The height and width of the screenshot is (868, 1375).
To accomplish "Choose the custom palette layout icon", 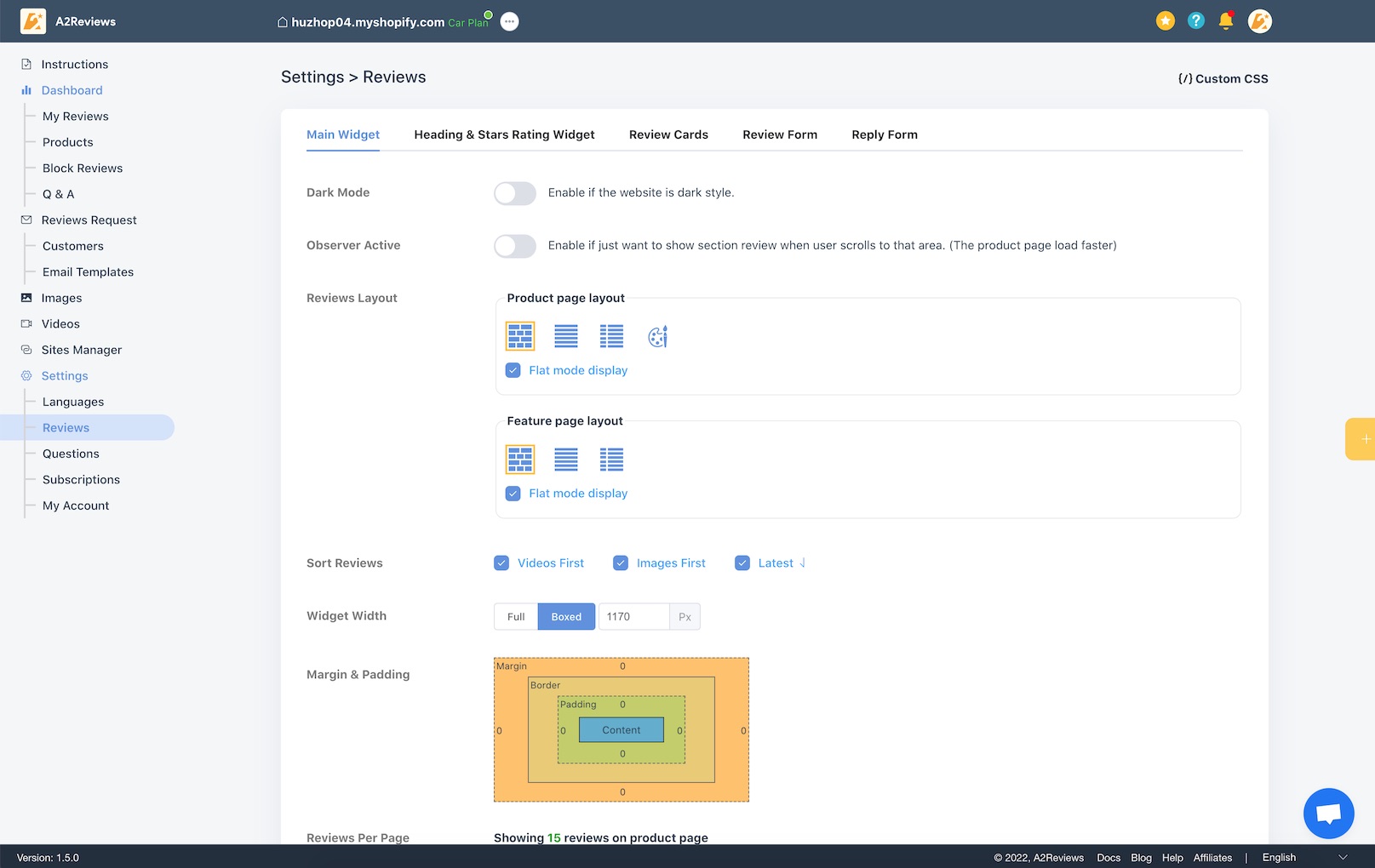I will (x=657, y=337).
